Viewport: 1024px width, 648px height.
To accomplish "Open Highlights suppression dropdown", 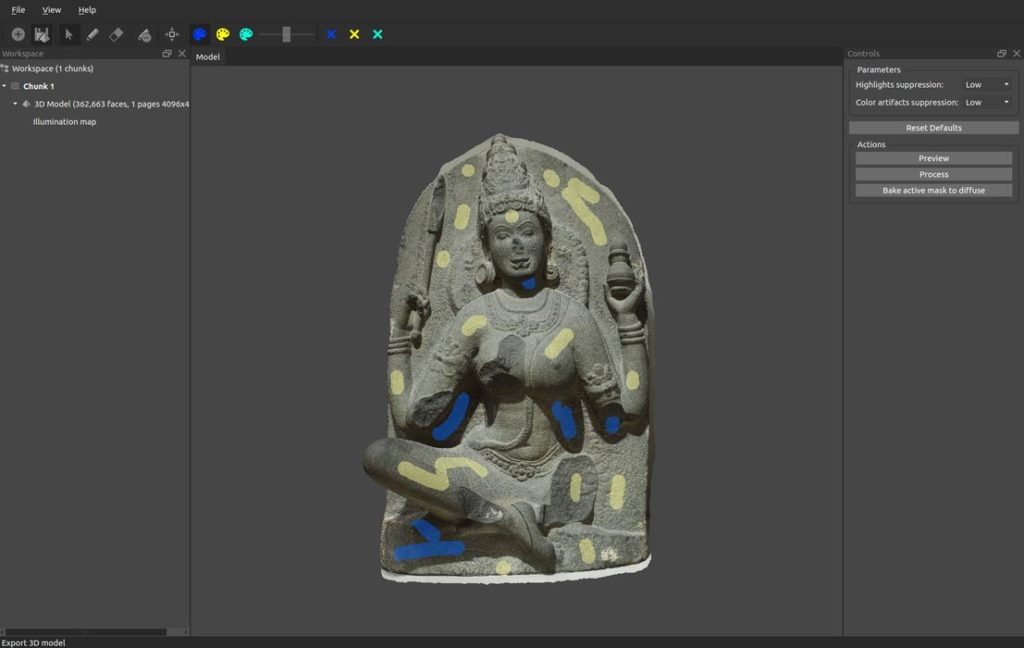I will (987, 85).
